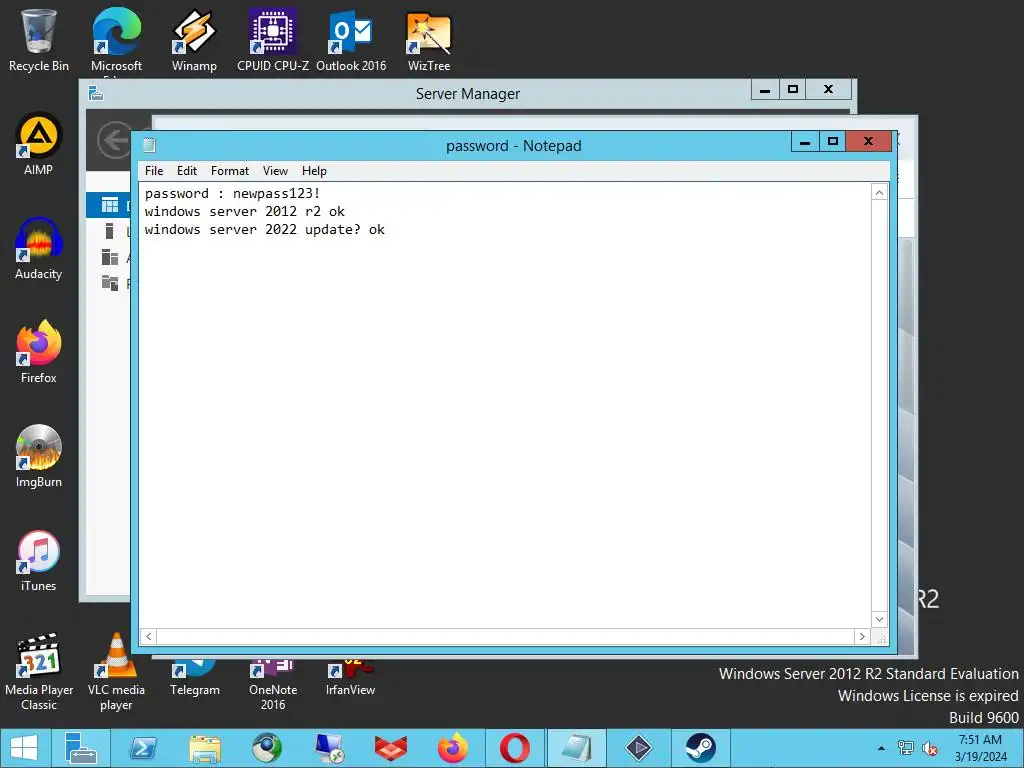The width and height of the screenshot is (1024, 768).
Task: Launch PowerShell from the taskbar
Action: pyautogui.click(x=142, y=748)
